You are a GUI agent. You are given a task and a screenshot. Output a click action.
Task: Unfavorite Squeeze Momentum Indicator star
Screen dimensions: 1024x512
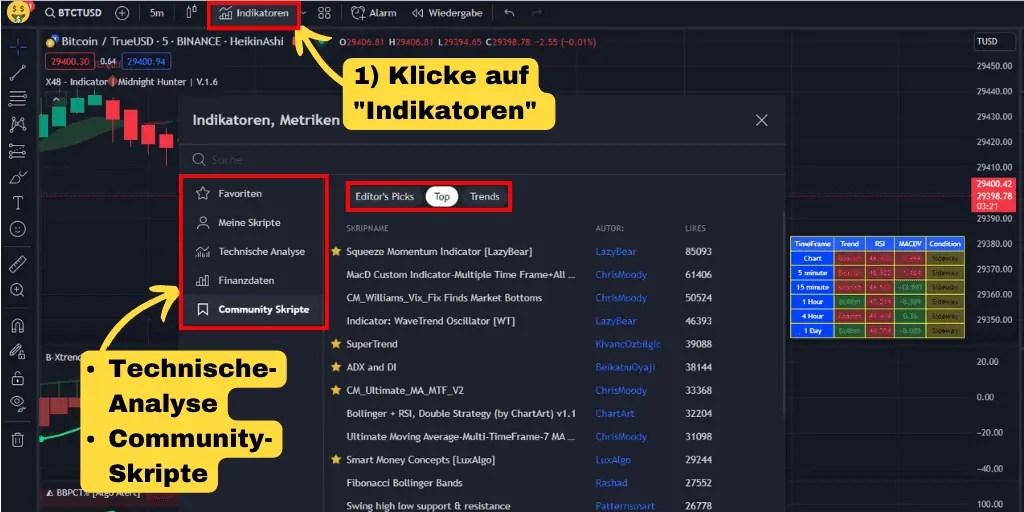[x=336, y=251]
